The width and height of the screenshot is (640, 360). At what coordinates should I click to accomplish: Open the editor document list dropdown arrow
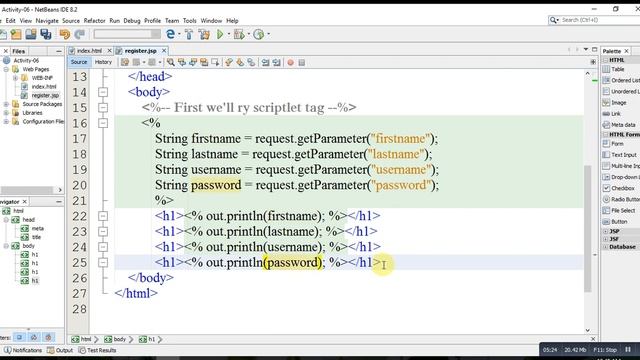(586, 49)
